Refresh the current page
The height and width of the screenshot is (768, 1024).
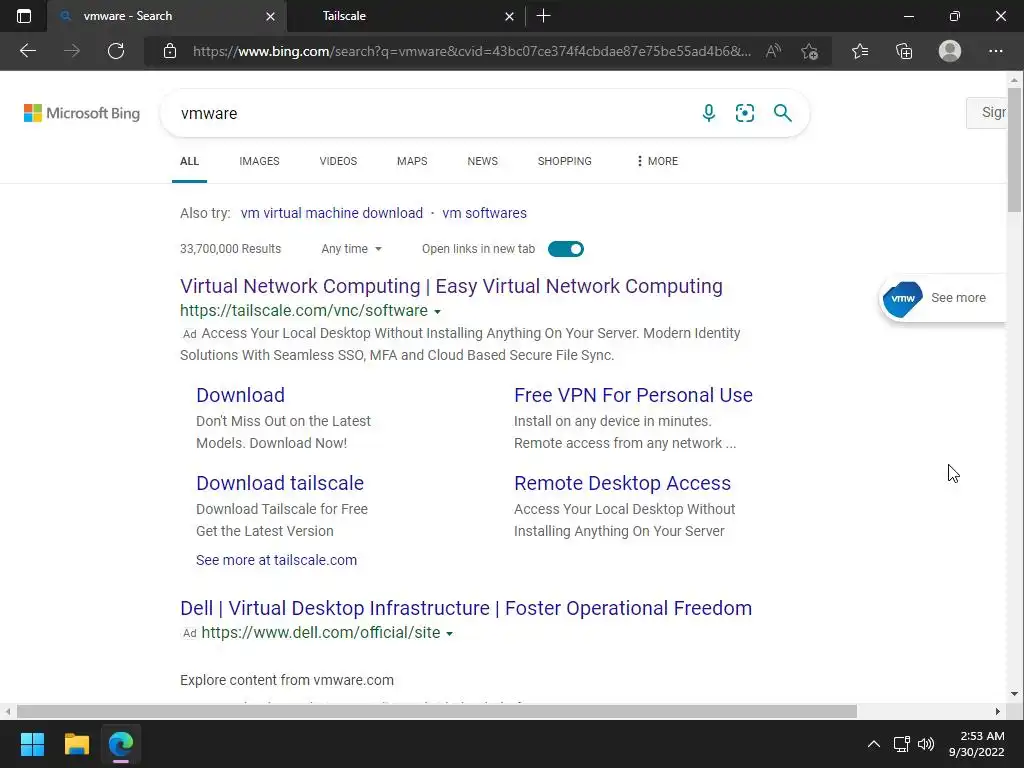tap(116, 51)
